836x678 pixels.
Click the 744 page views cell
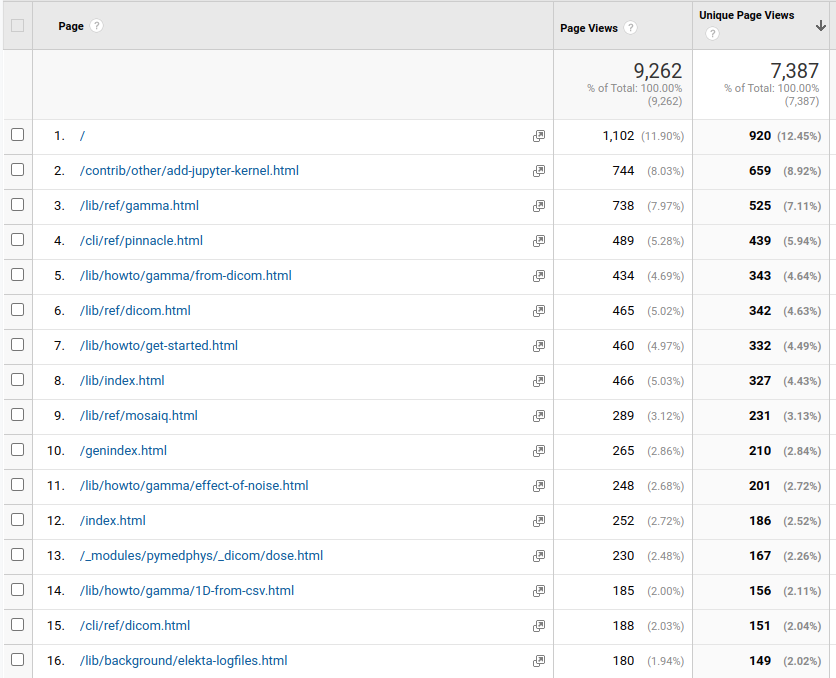pos(623,171)
